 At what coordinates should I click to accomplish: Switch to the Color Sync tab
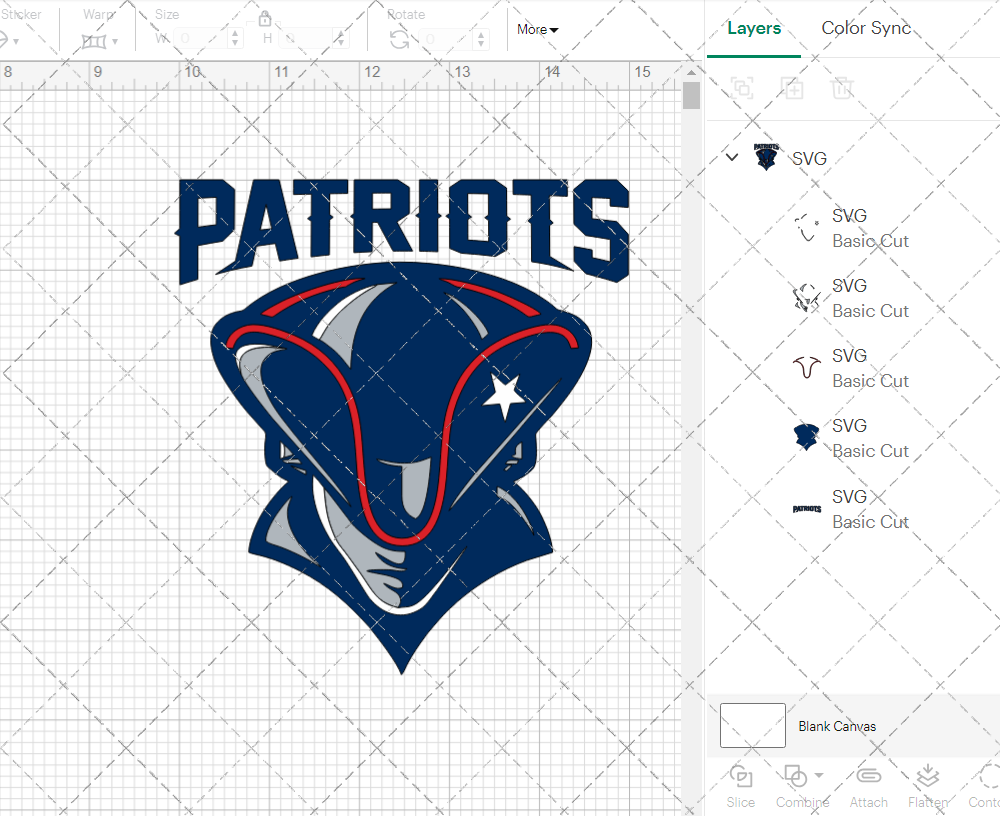coord(866,28)
